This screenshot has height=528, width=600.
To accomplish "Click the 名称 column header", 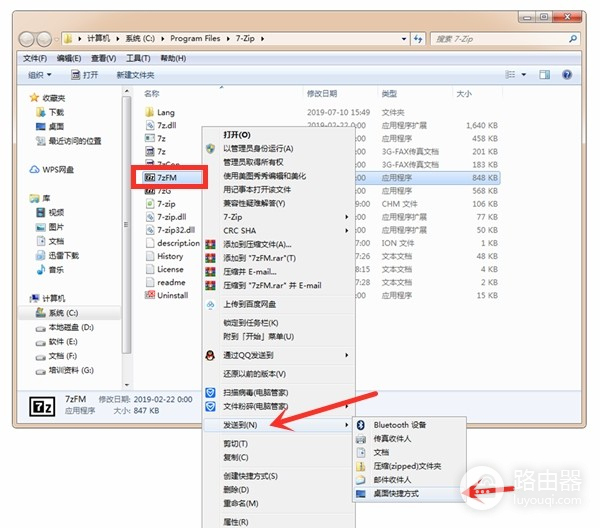I will pyautogui.click(x=152, y=93).
